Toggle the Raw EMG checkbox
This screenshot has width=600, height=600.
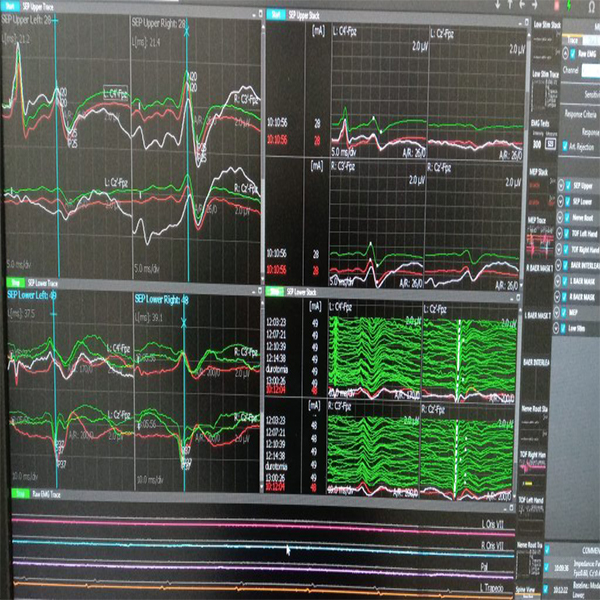[x=572, y=54]
